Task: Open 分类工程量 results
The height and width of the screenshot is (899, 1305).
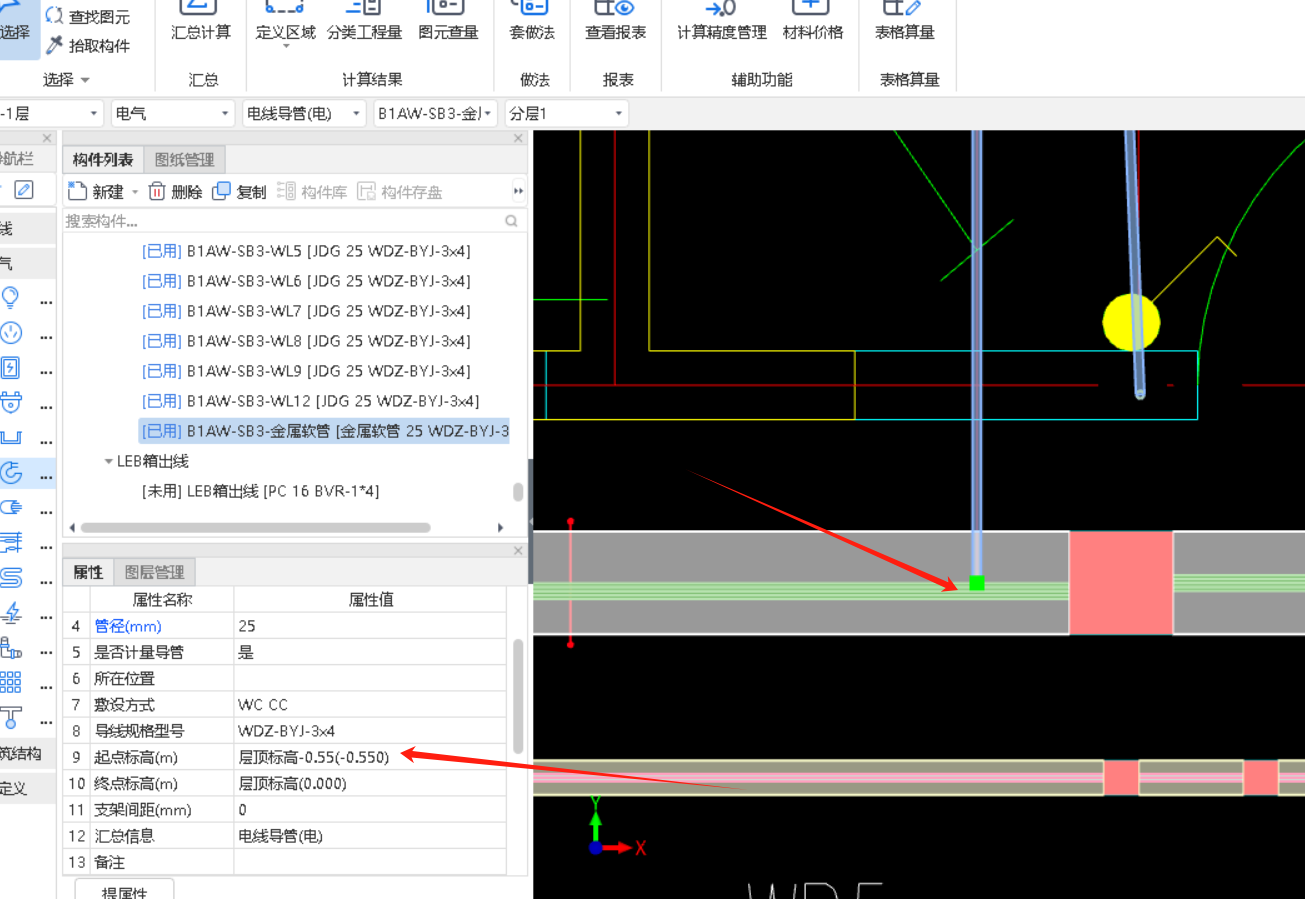Action: (x=365, y=22)
